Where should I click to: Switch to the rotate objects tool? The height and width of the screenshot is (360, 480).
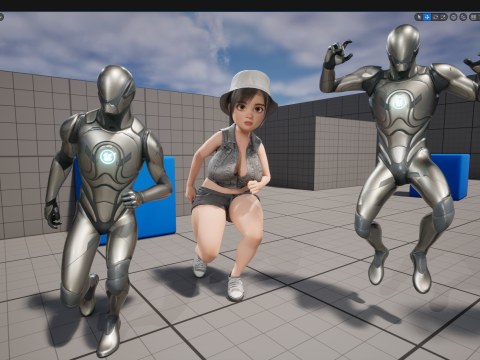(x=435, y=17)
